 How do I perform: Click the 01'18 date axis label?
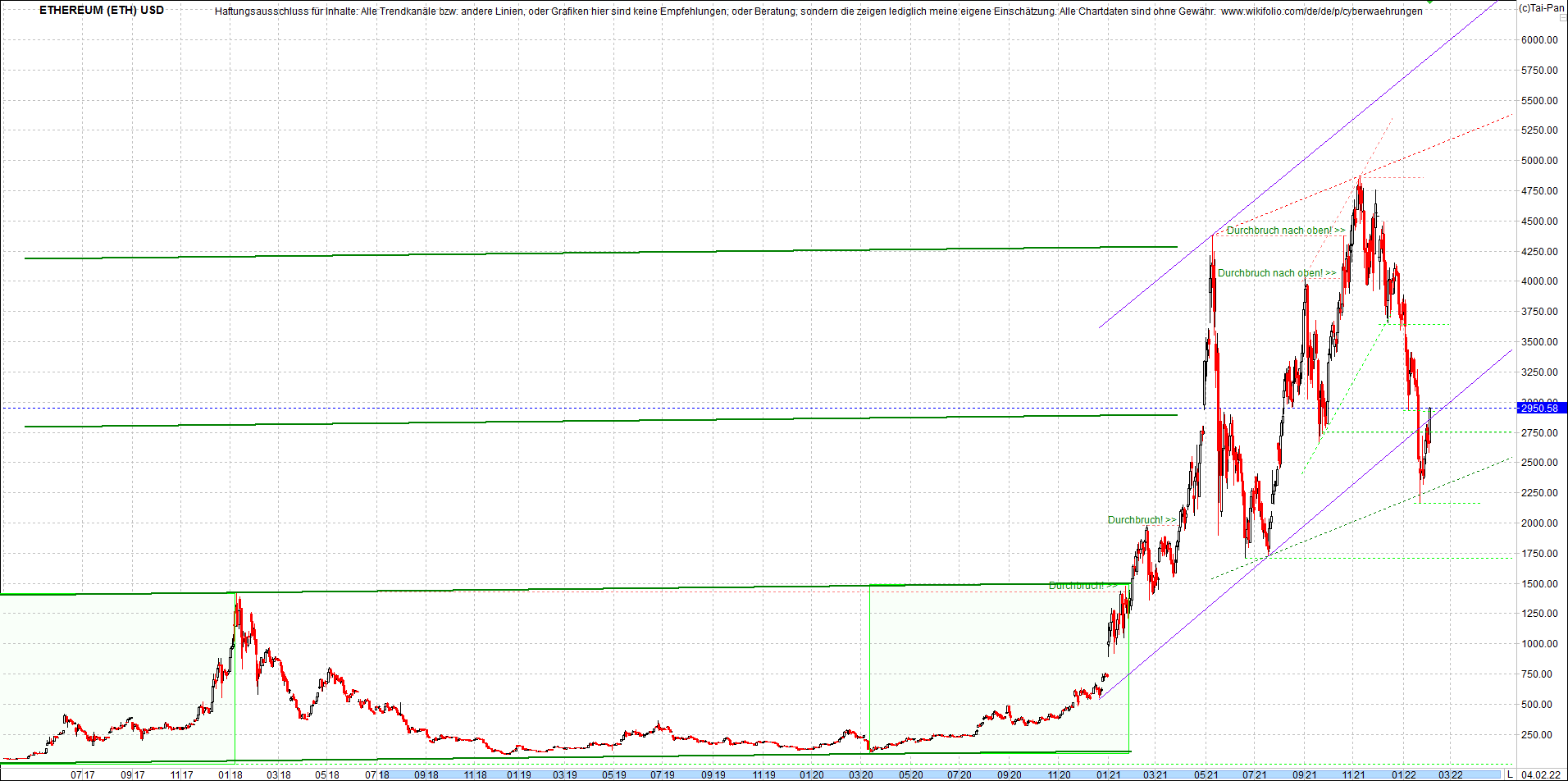pos(230,774)
